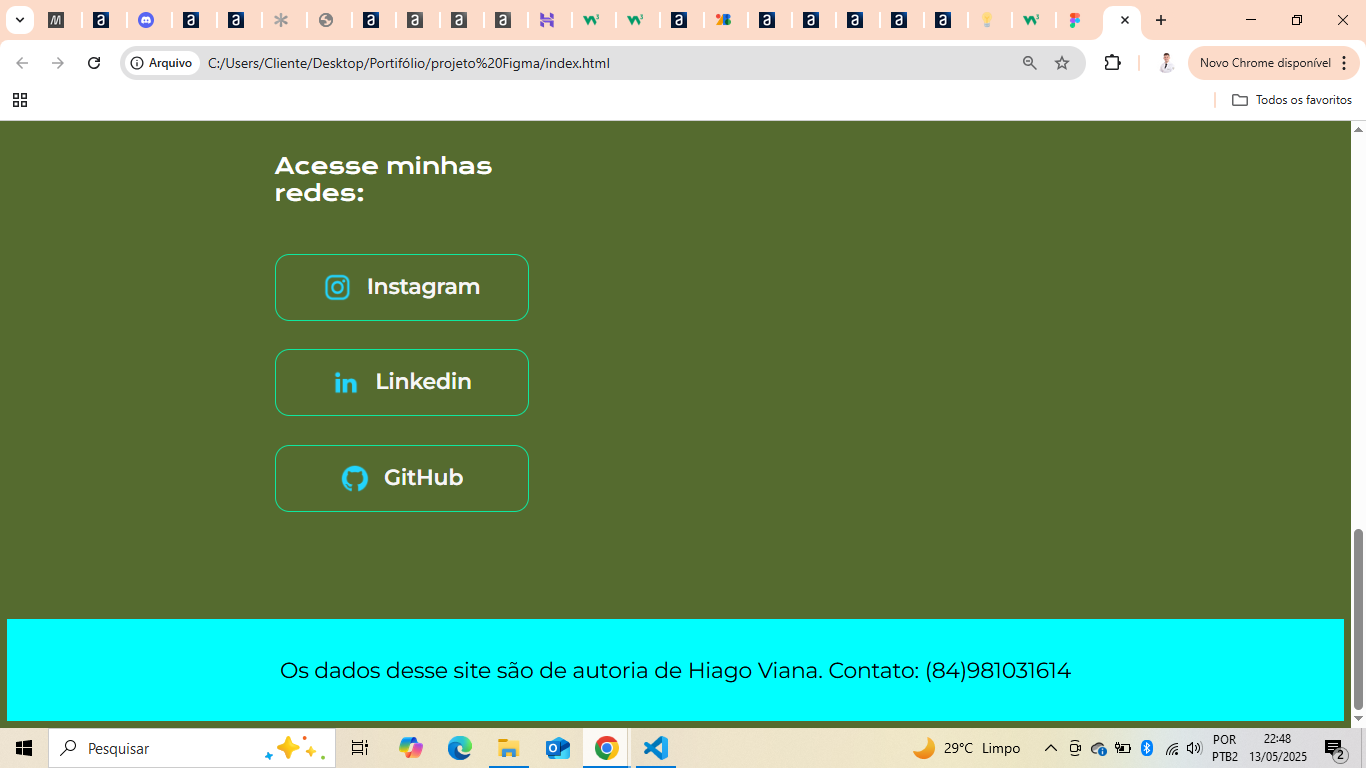Viewport: 1366px width, 768px height.
Task: Open the Chrome profile avatar
Action: point(1165,63)
